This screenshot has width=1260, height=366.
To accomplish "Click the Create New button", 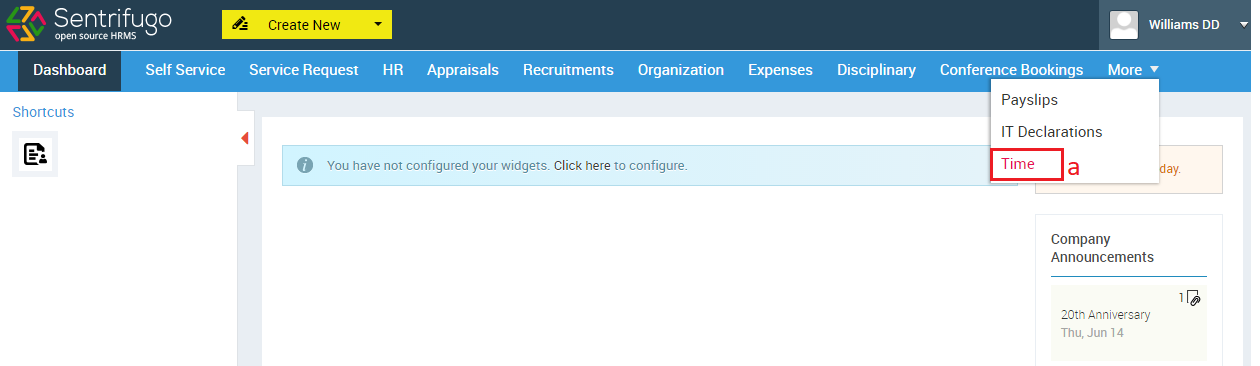I will [x=307, y=25].
